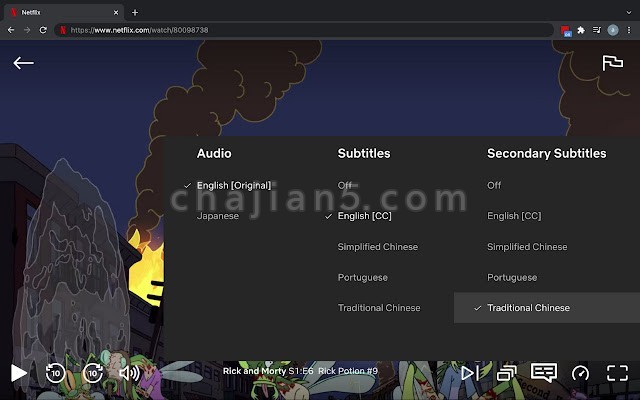Click the Secondary Subtitles heading

(547, 153)
